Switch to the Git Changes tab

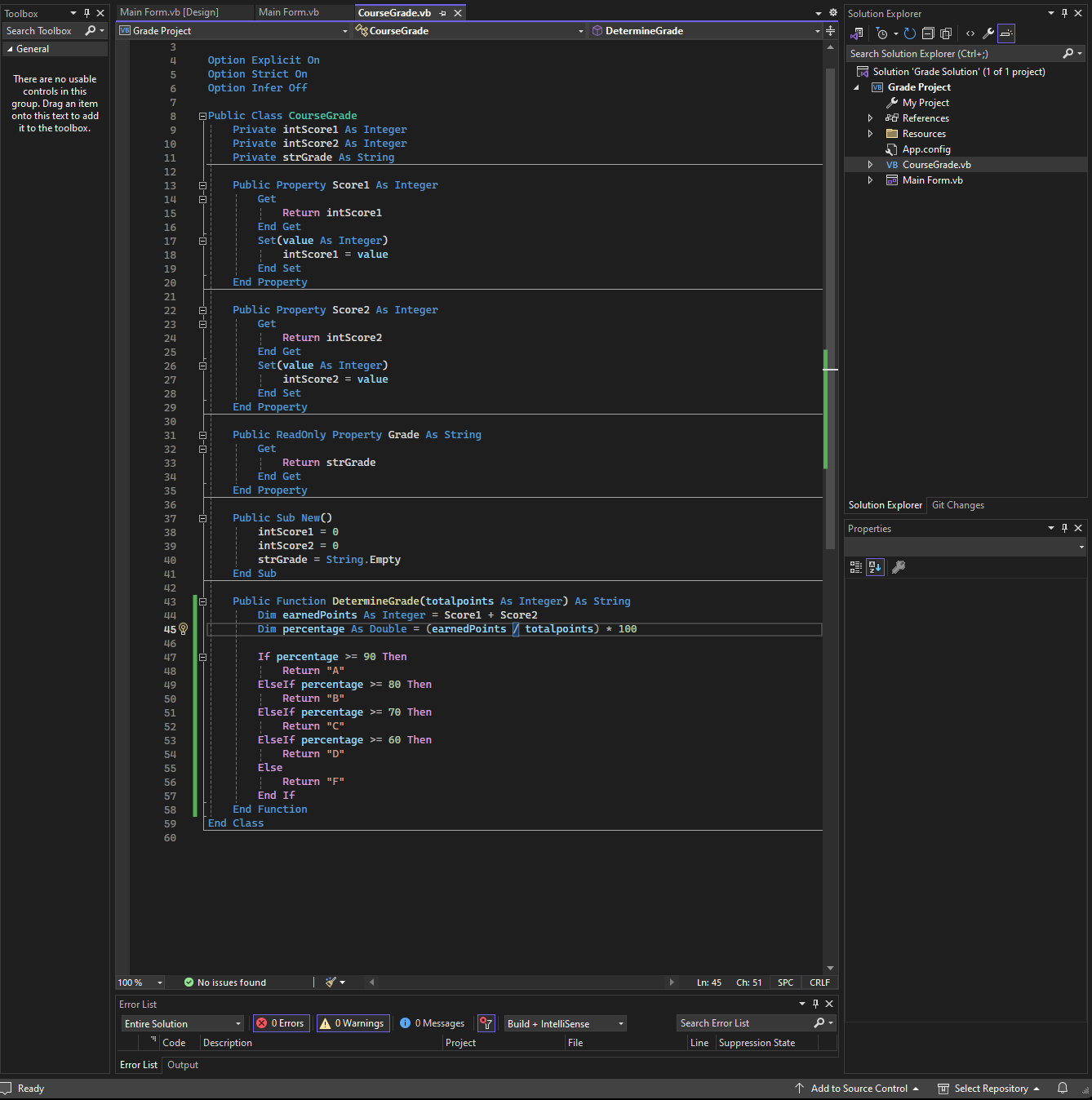[958, 505]
